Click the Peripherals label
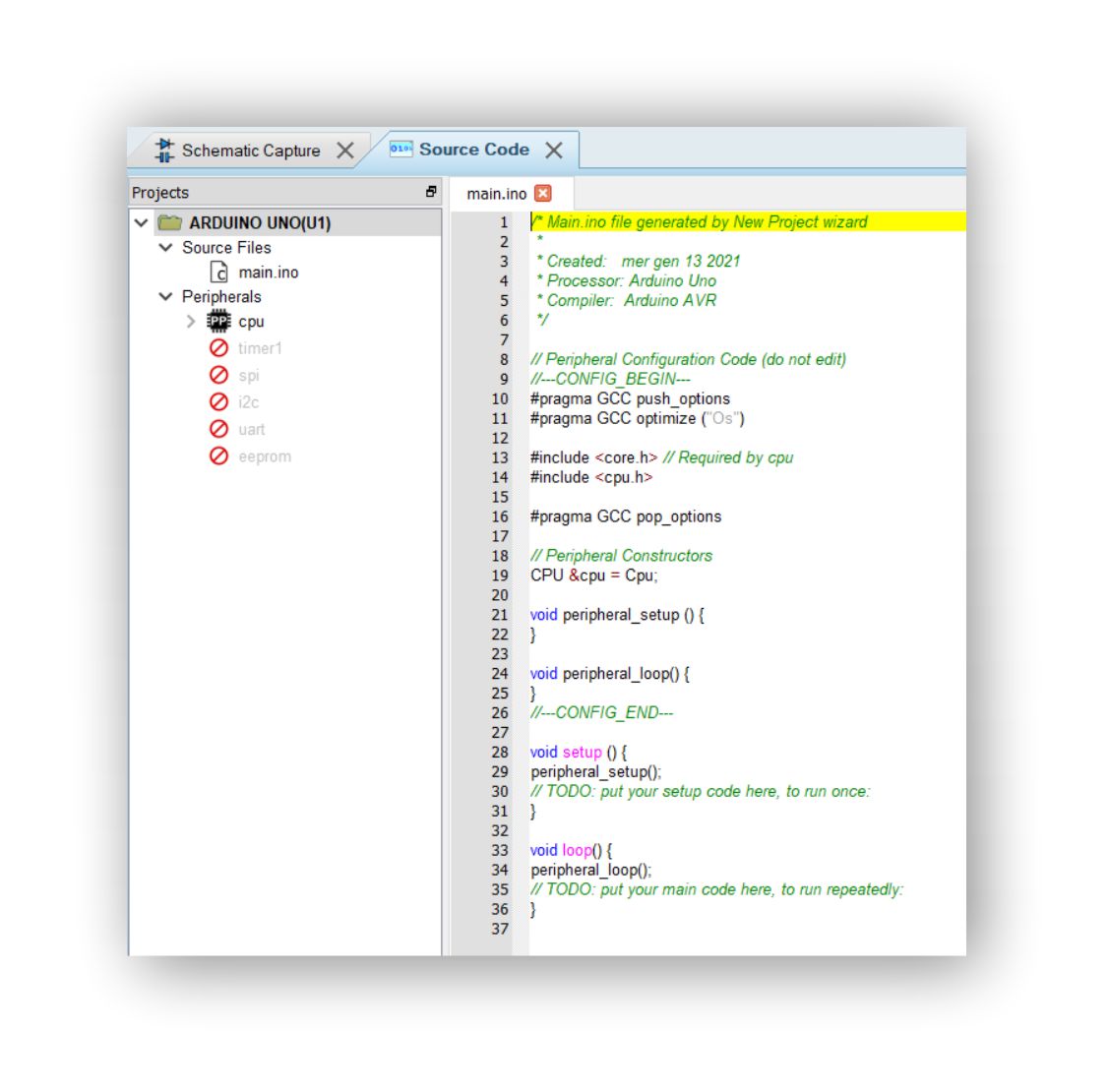The height and width of the screenshot is (1092, 1108). (x=221, y=297)
